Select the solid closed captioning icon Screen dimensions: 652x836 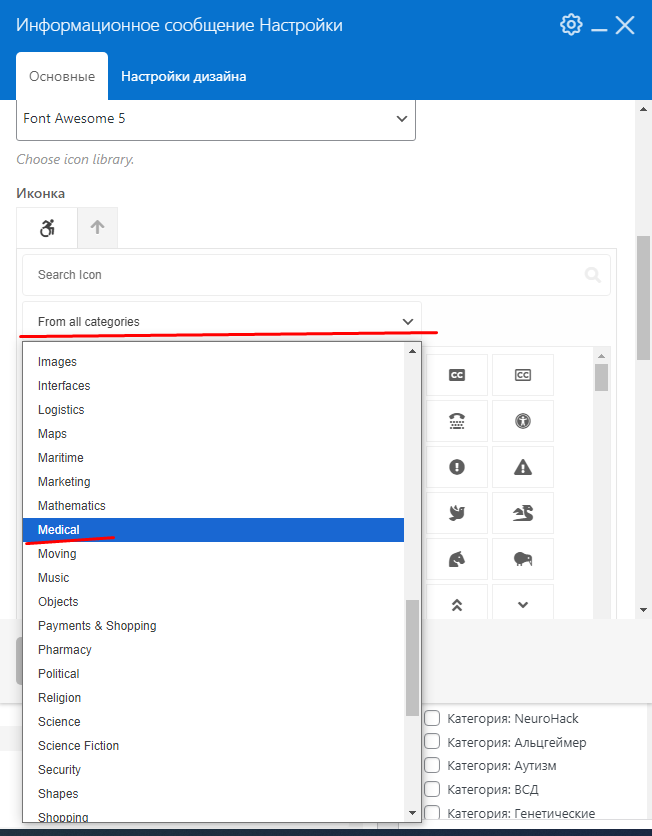point(457,375)
